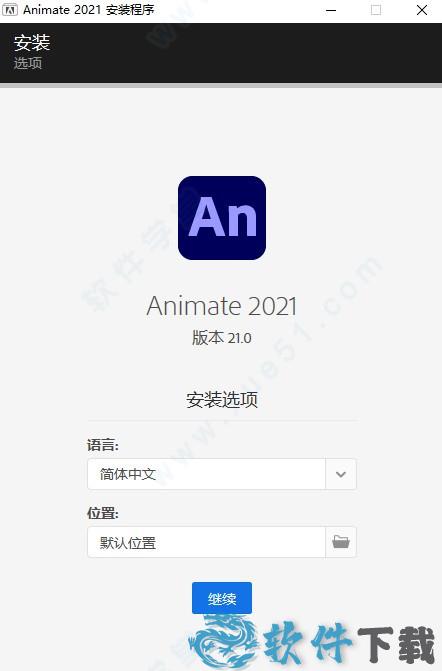Click the Animate 2021 product name text
The image size is (442, 671).
click(x=222, y=306)
